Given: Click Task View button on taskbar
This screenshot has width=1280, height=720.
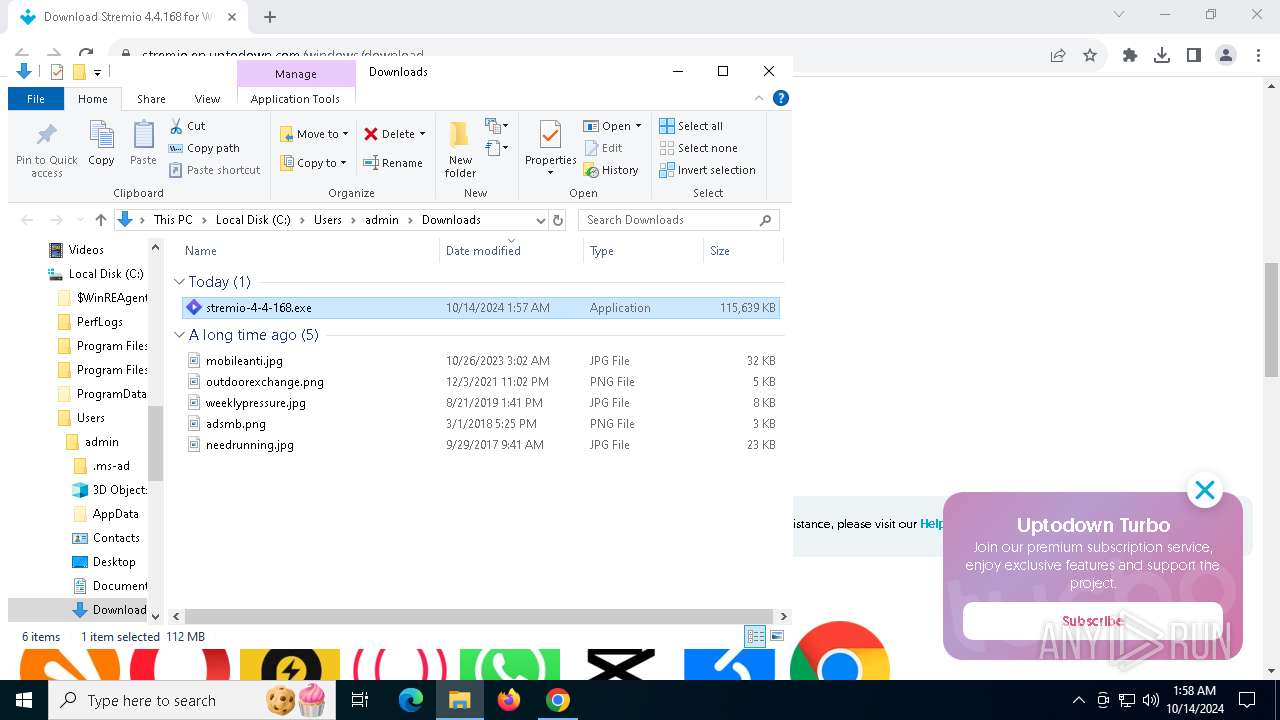Looking at the screenshot, I should pyautogui.click(x=360, y=700).
